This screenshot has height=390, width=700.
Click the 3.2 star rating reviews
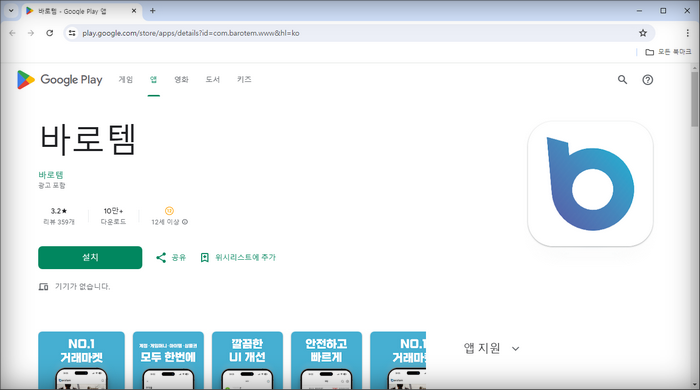pos(58,216)
